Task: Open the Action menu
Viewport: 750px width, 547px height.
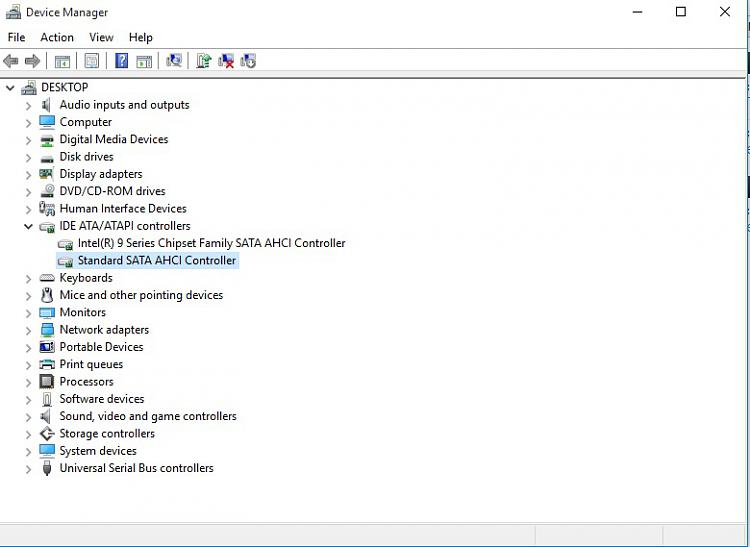Action: coord(57,37)
